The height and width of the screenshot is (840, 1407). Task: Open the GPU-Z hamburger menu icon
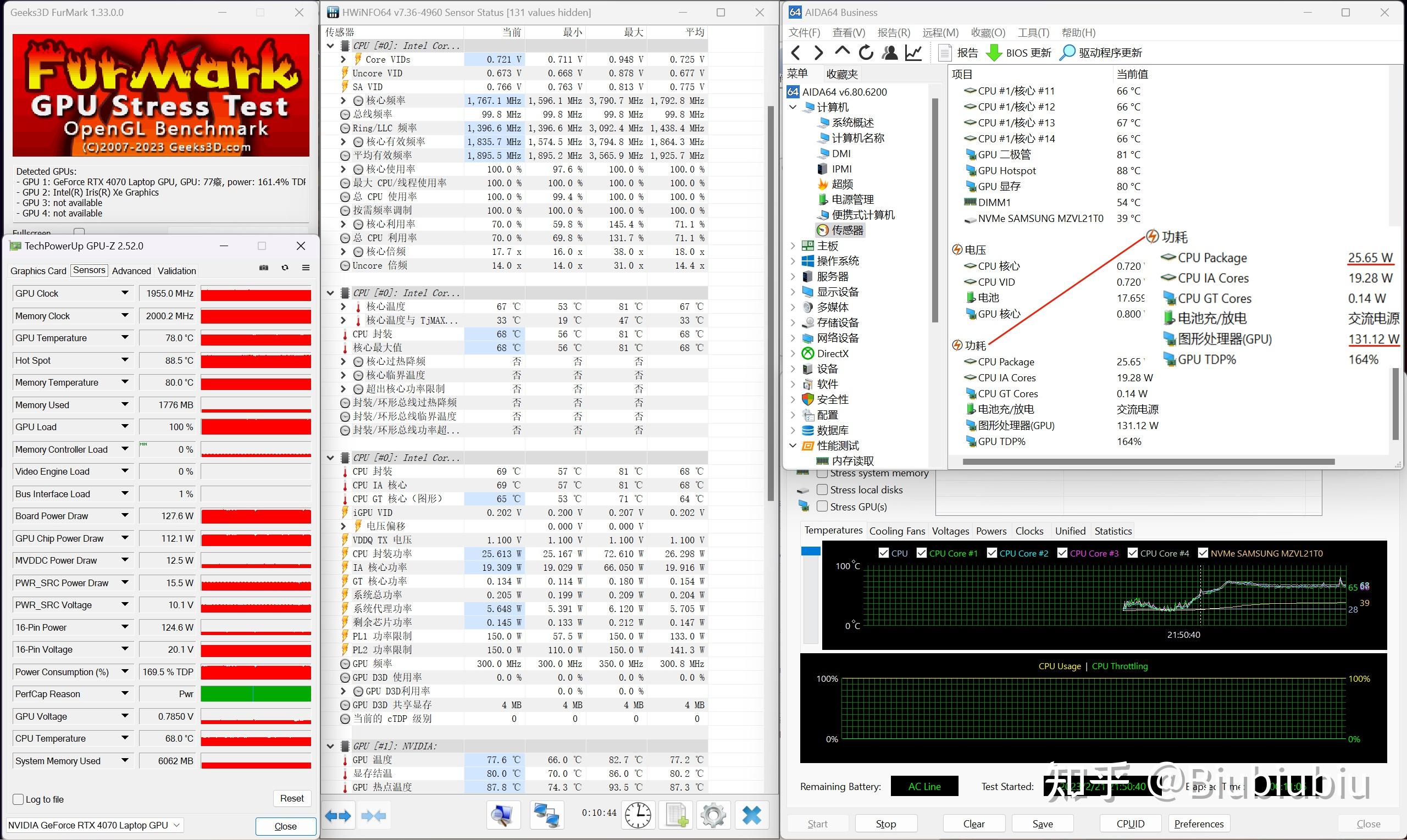click(306, 268)
